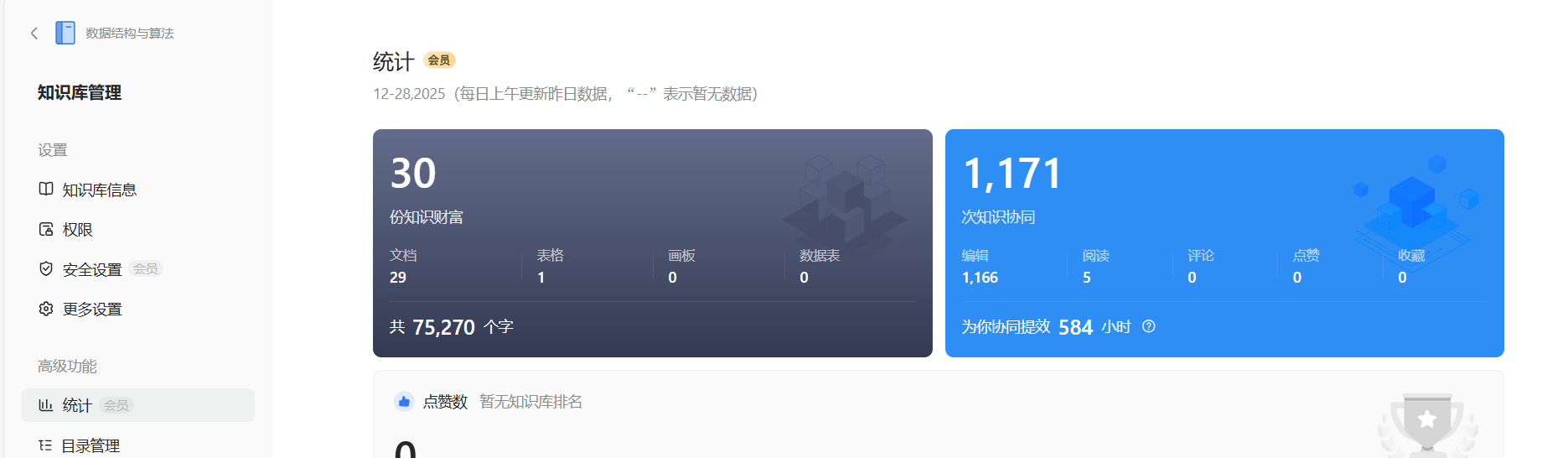Click the 更多设置 gear icon
Viewport: 1568px width, 458px height.
point(46,309)
